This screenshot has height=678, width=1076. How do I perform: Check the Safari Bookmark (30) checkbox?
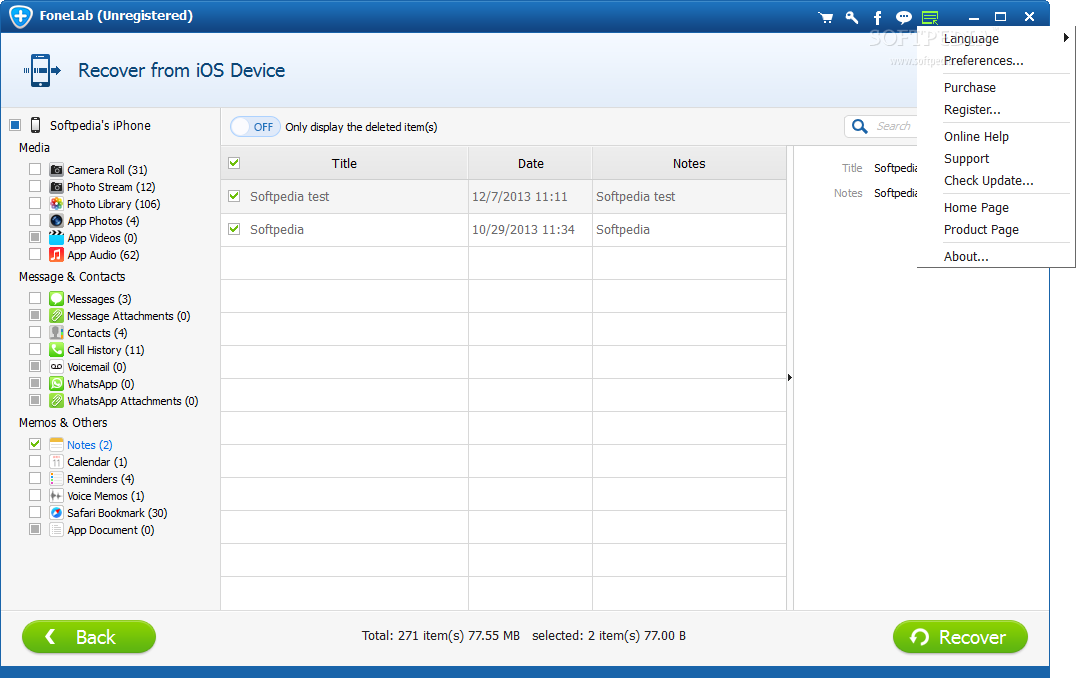(x=35, y=512)
